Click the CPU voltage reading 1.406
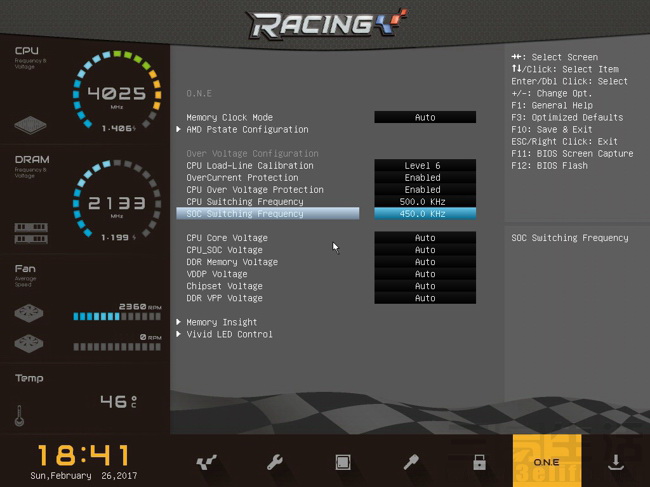This screenshot has width=650, height=487. (119, 128)
